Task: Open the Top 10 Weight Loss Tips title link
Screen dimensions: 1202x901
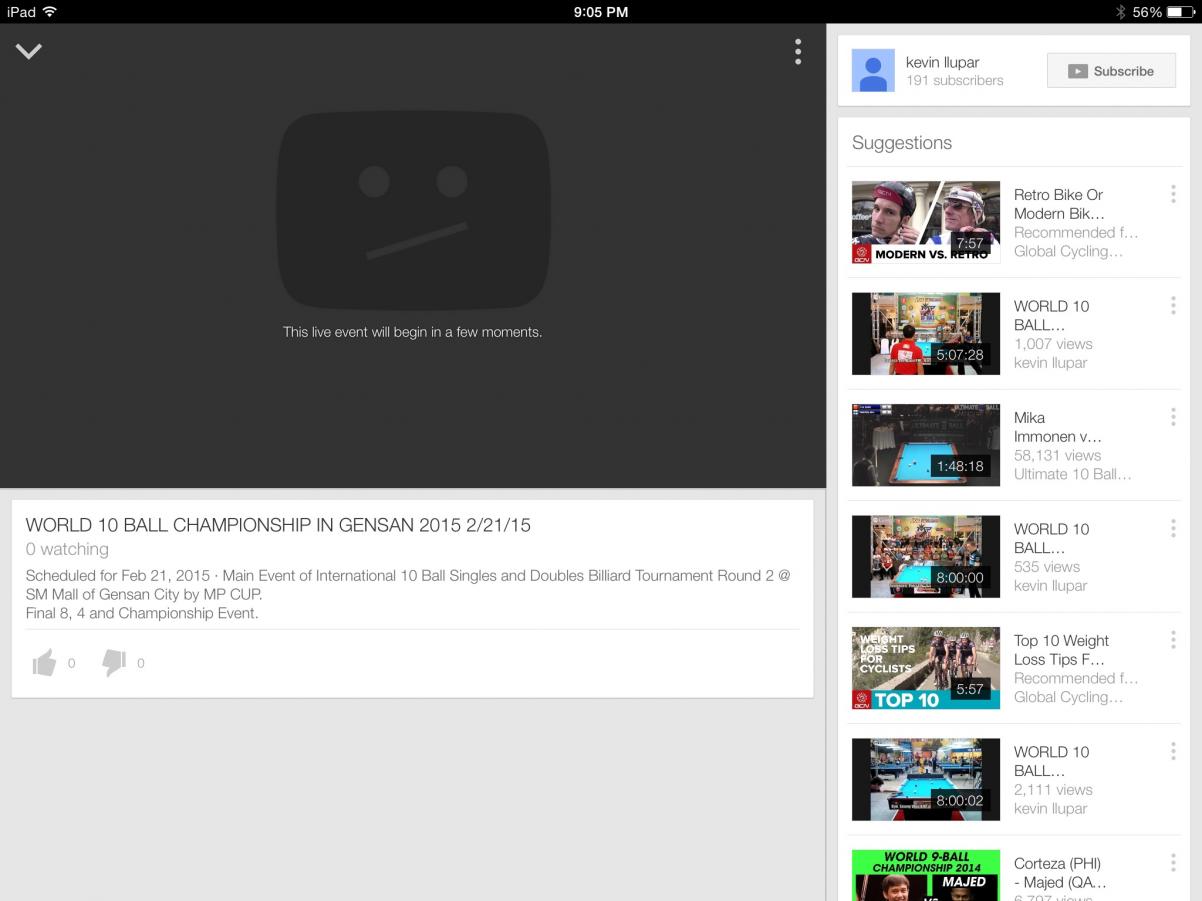Action: 1060,650
